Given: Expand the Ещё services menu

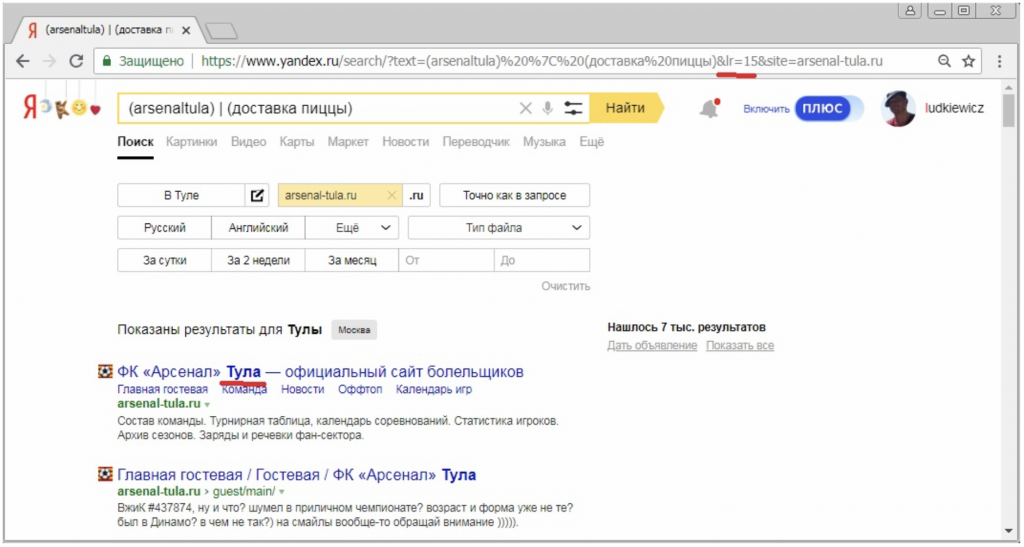Looking at the screenshot, I should pyautogui.click(x=592, y=142).
